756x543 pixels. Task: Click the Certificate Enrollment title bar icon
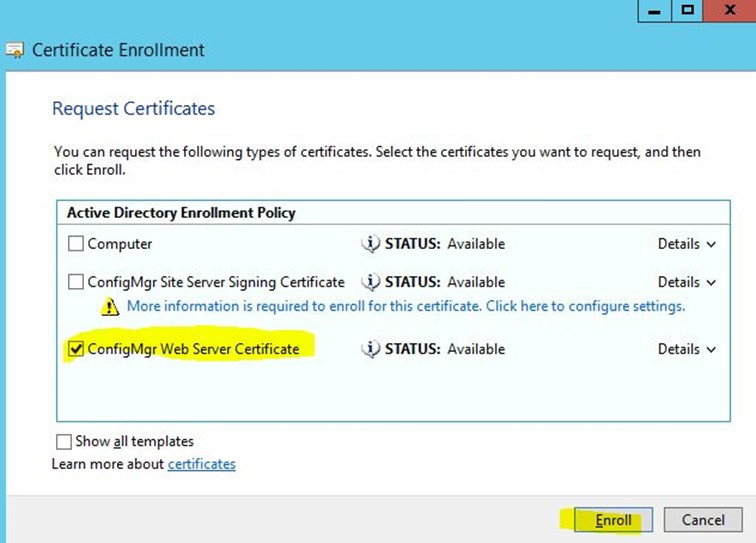point(14,50)
